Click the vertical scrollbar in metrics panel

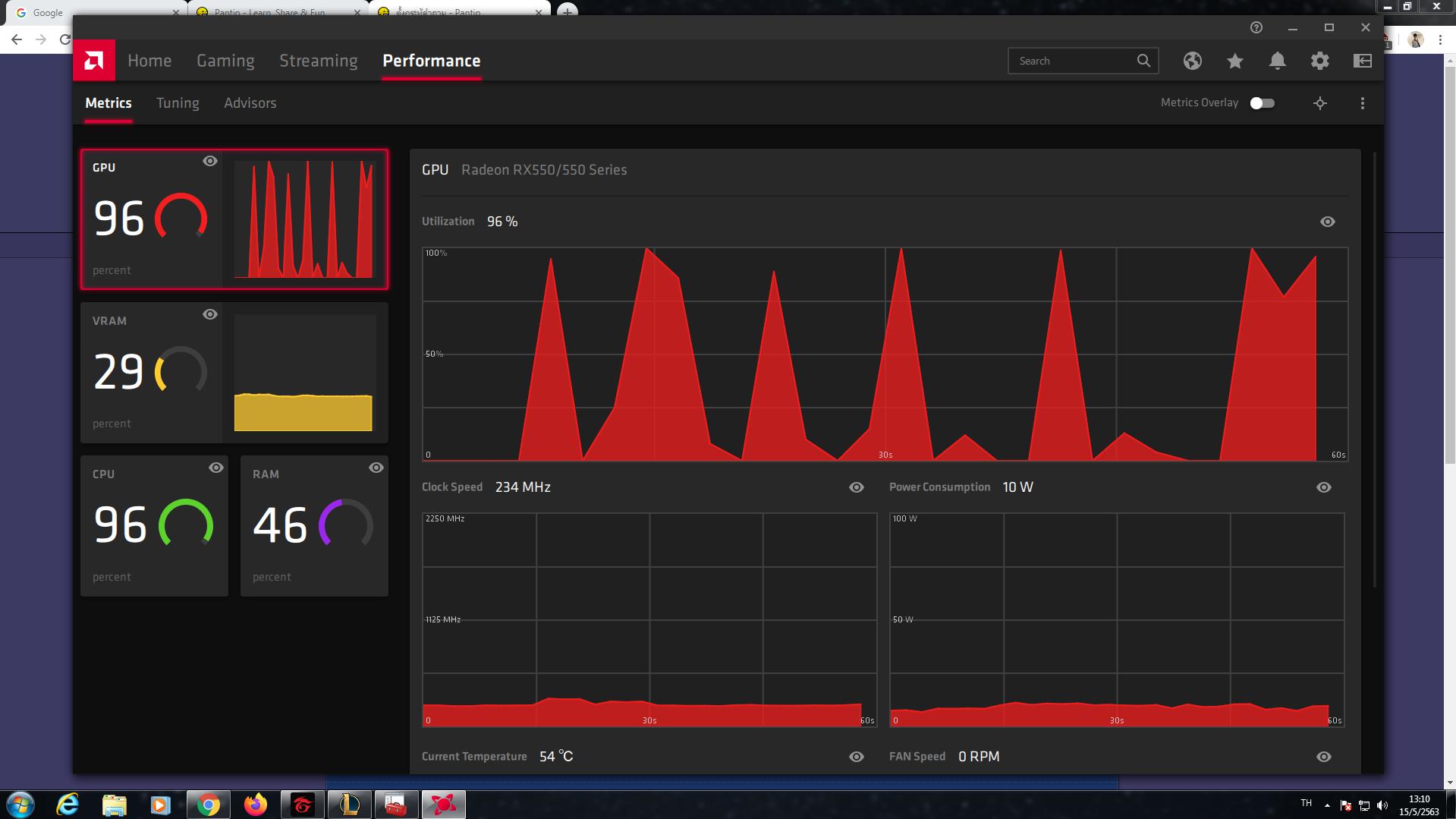pos(1374,370)
